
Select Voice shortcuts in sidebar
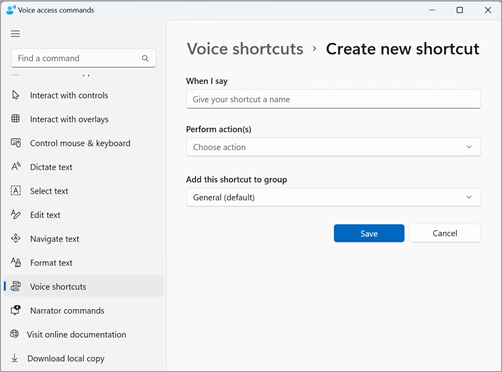(84, 286)
